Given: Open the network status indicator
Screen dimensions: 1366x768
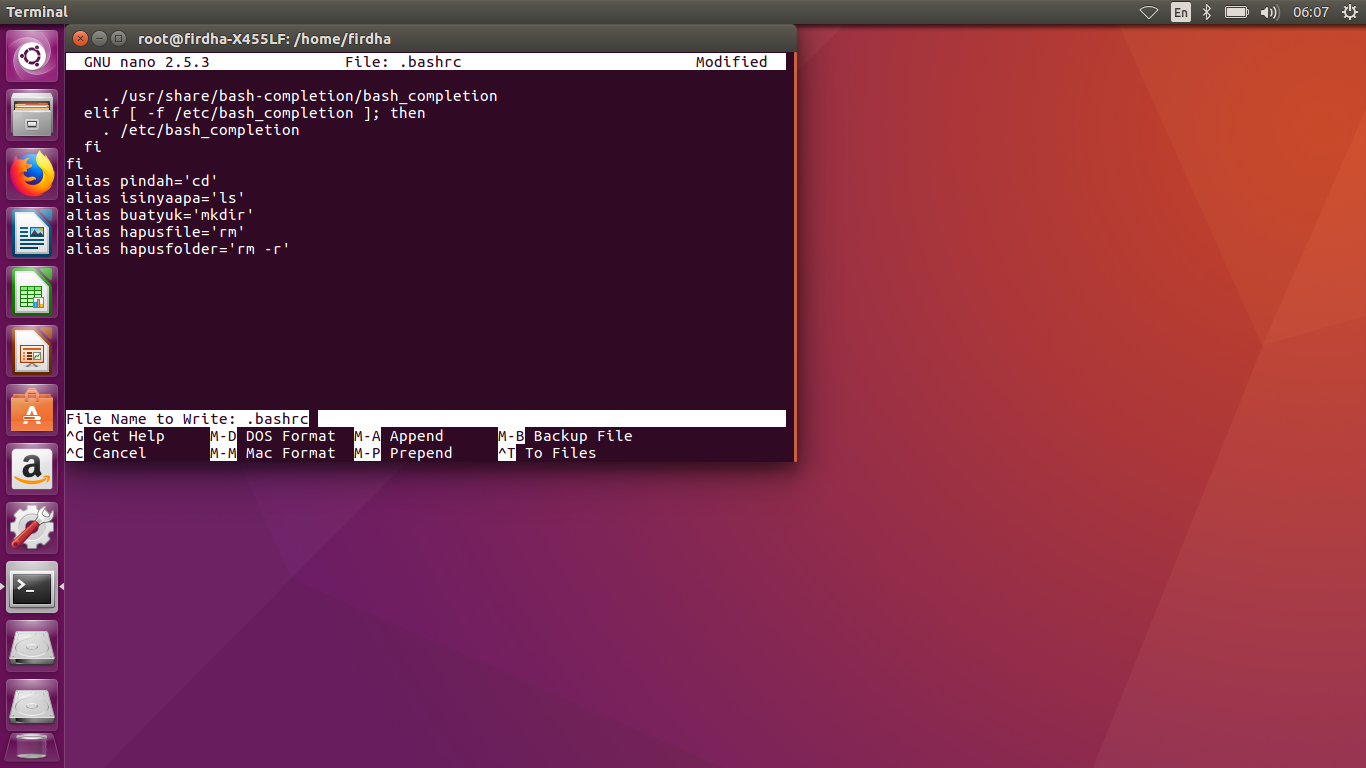Looking at the screenshot, I should click(1148, 12).
